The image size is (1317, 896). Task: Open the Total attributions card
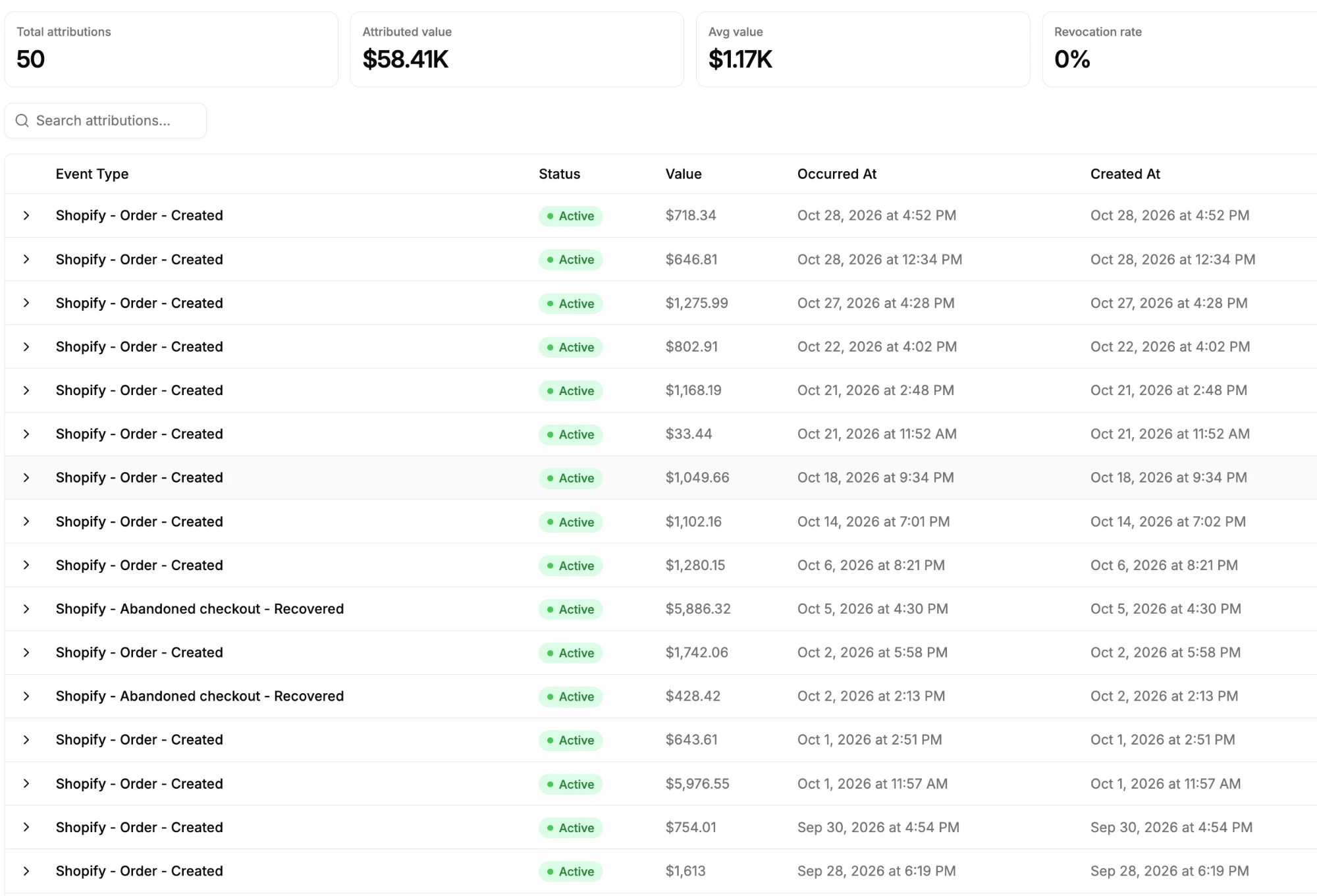pos(171,49)
